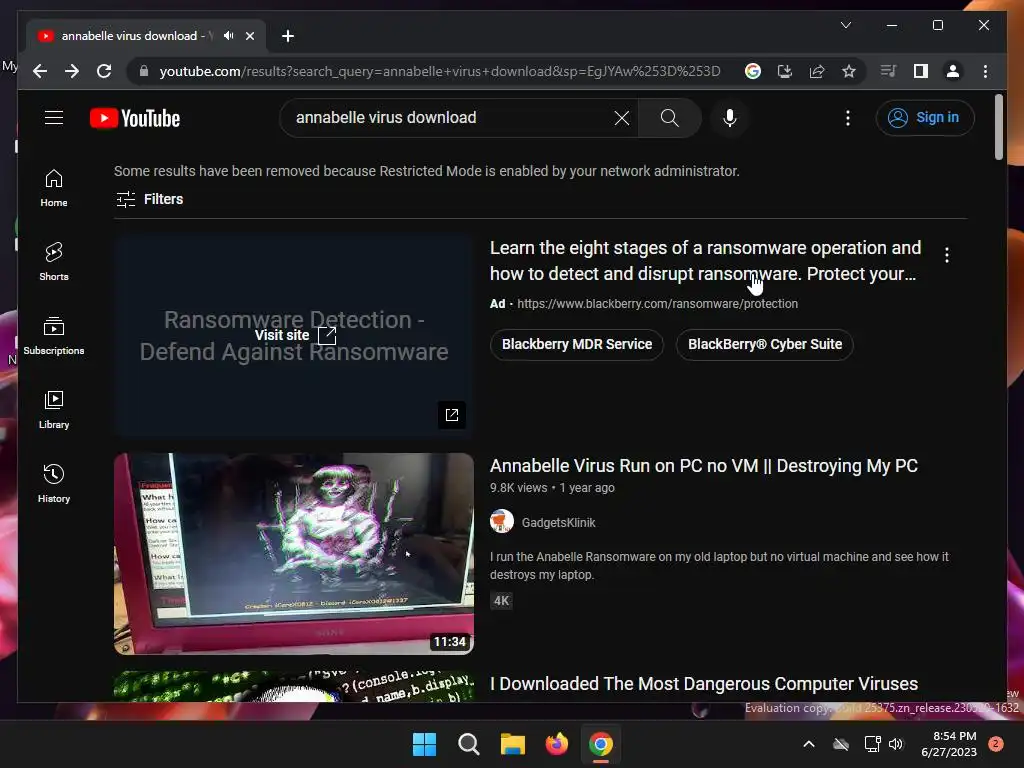The width and height of the screenshot is (1024, 768).
Task: Open Windows Start menu
Action: [424, 744]
